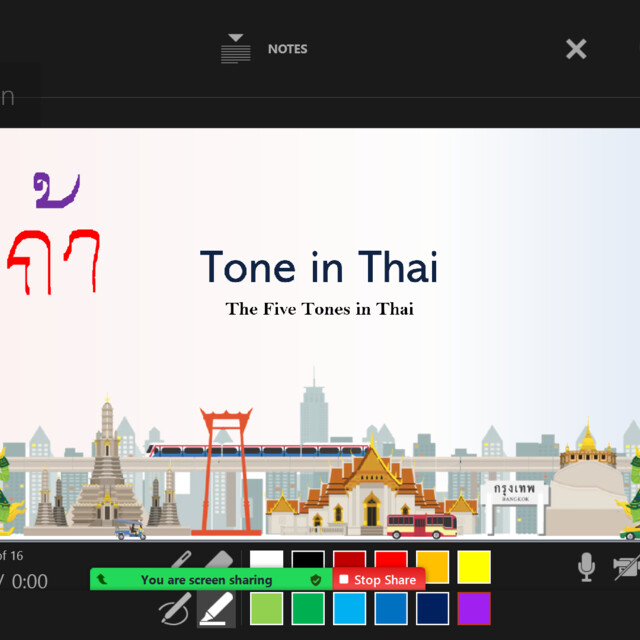Screen dimensions: 640x640
Task: Click the green arrow on sharing bar
Action: (x=101, y=579)
